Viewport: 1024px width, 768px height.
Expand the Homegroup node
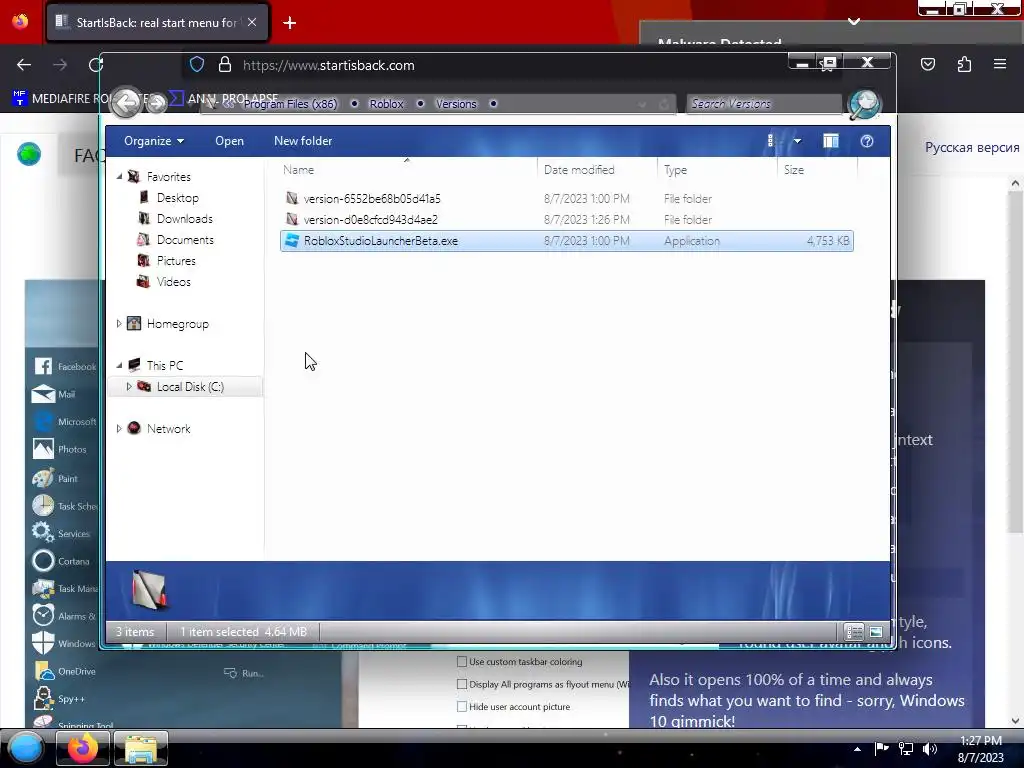(119, 323)
